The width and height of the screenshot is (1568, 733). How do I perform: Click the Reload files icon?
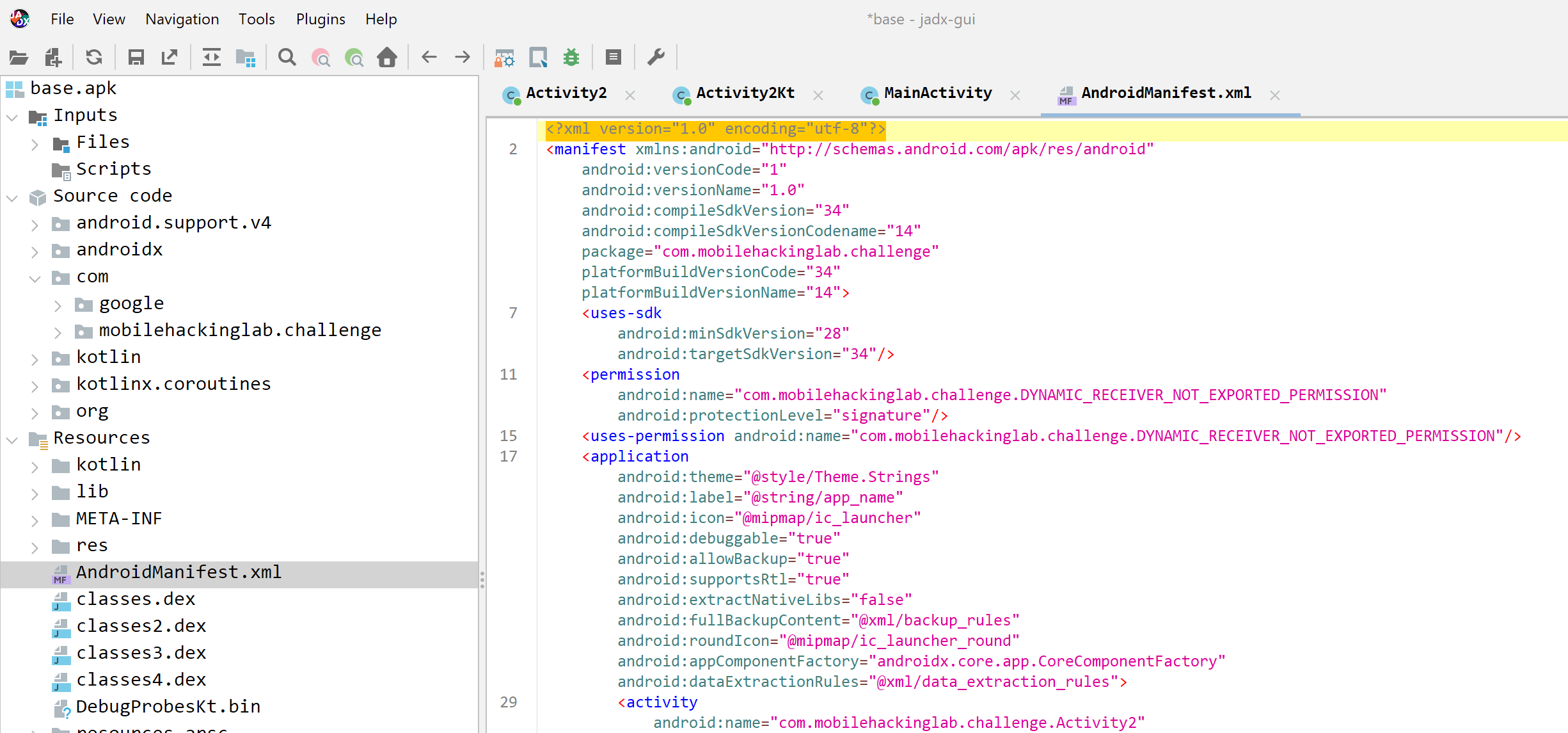[94, 58]
